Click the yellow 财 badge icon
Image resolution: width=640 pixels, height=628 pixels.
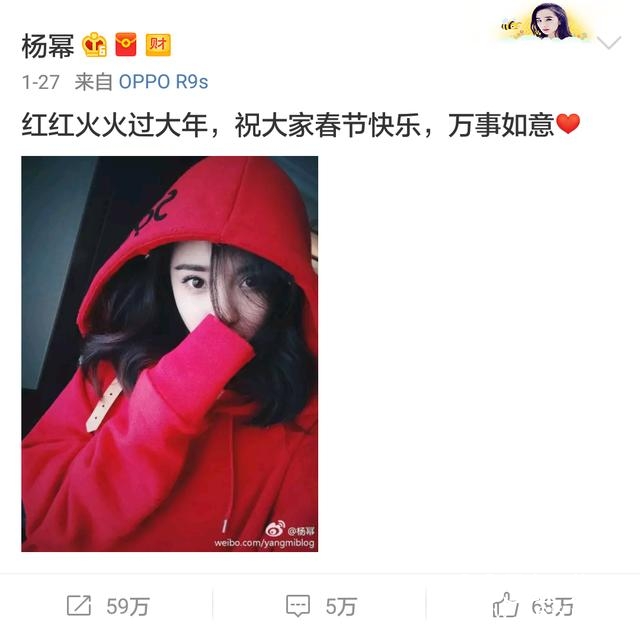pyautogui.click(x=158, y=44)
